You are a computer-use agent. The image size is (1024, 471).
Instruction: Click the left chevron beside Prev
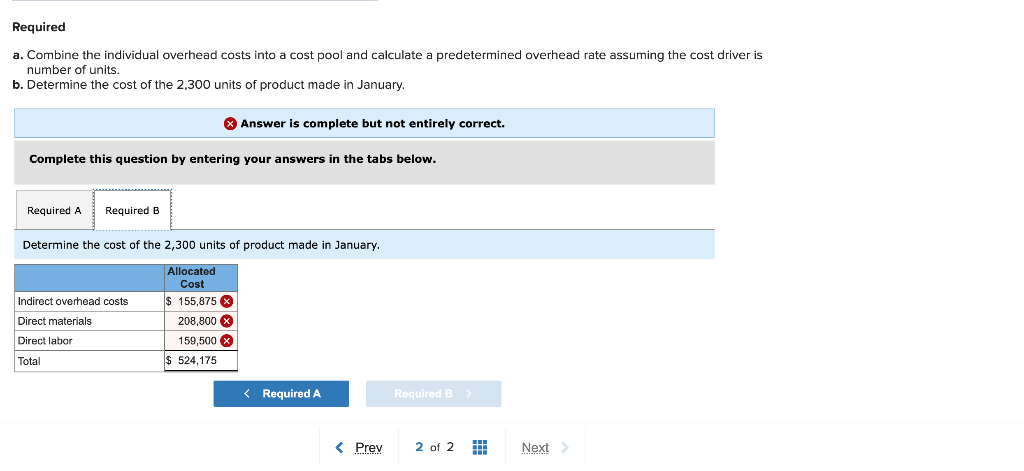(340, 447)
